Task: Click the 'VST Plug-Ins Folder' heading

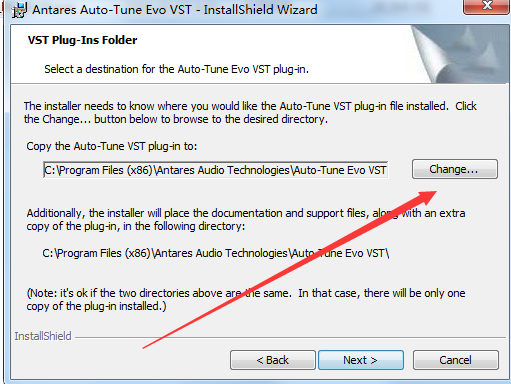Action: [x=82, y=40]
